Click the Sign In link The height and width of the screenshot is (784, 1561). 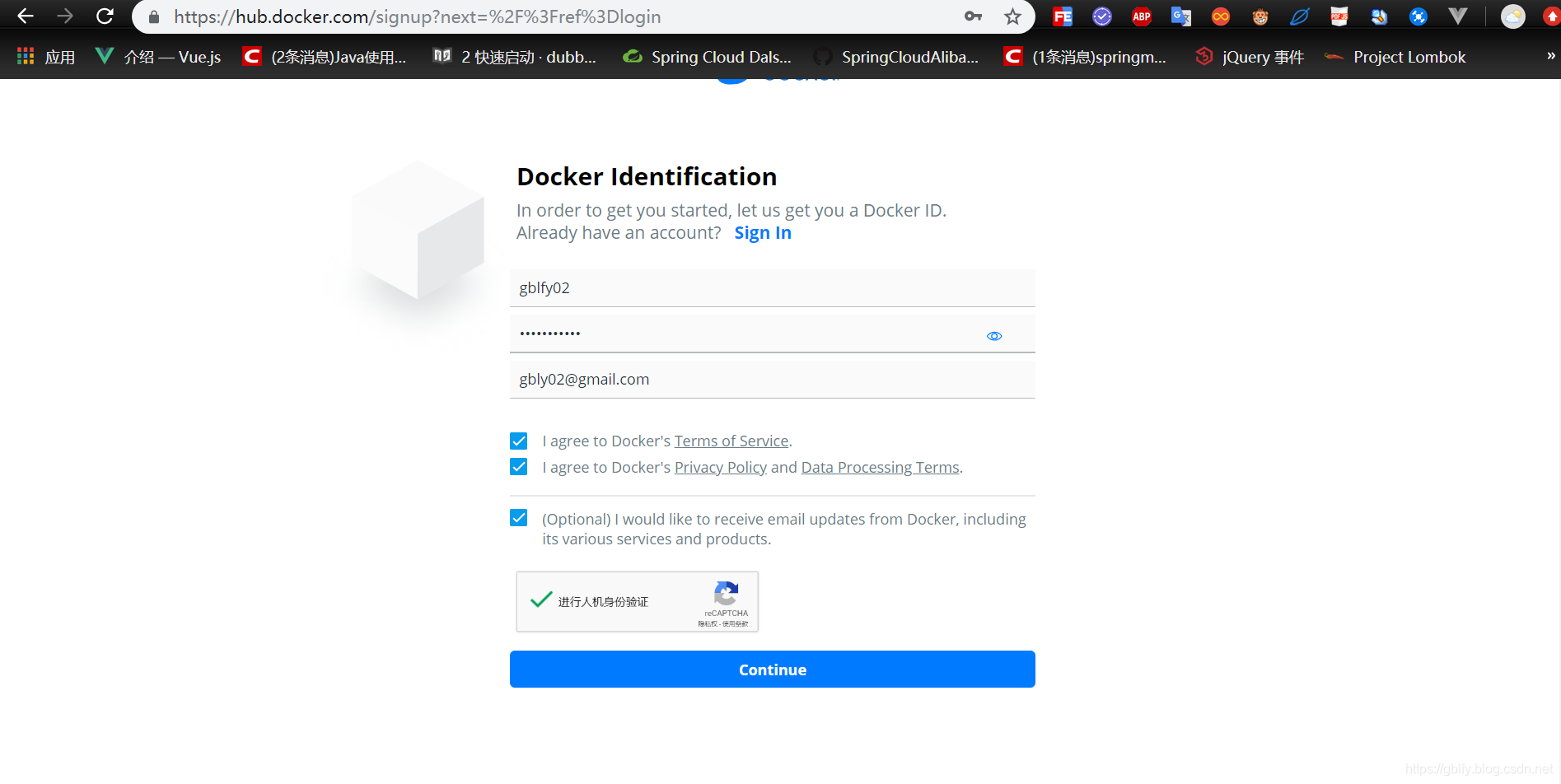click(x=763, y=233)
